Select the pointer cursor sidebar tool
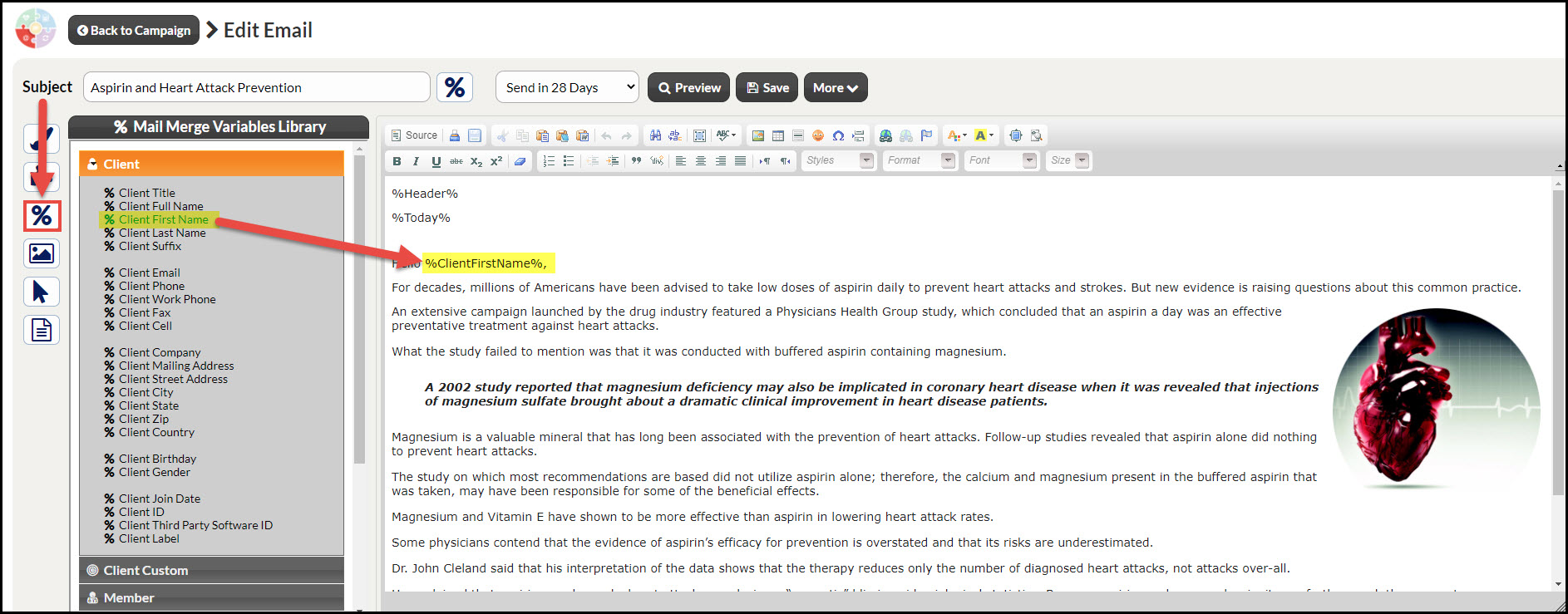Image resolution: width=1568 pixels, height=614 pixels. click(42, 292)
